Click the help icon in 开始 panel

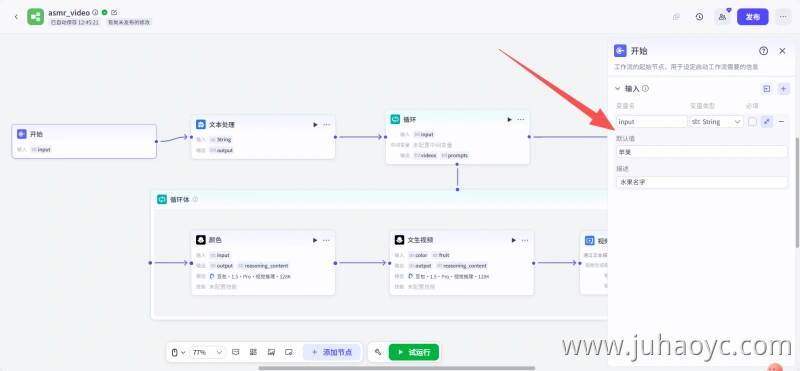coord(764,51)
